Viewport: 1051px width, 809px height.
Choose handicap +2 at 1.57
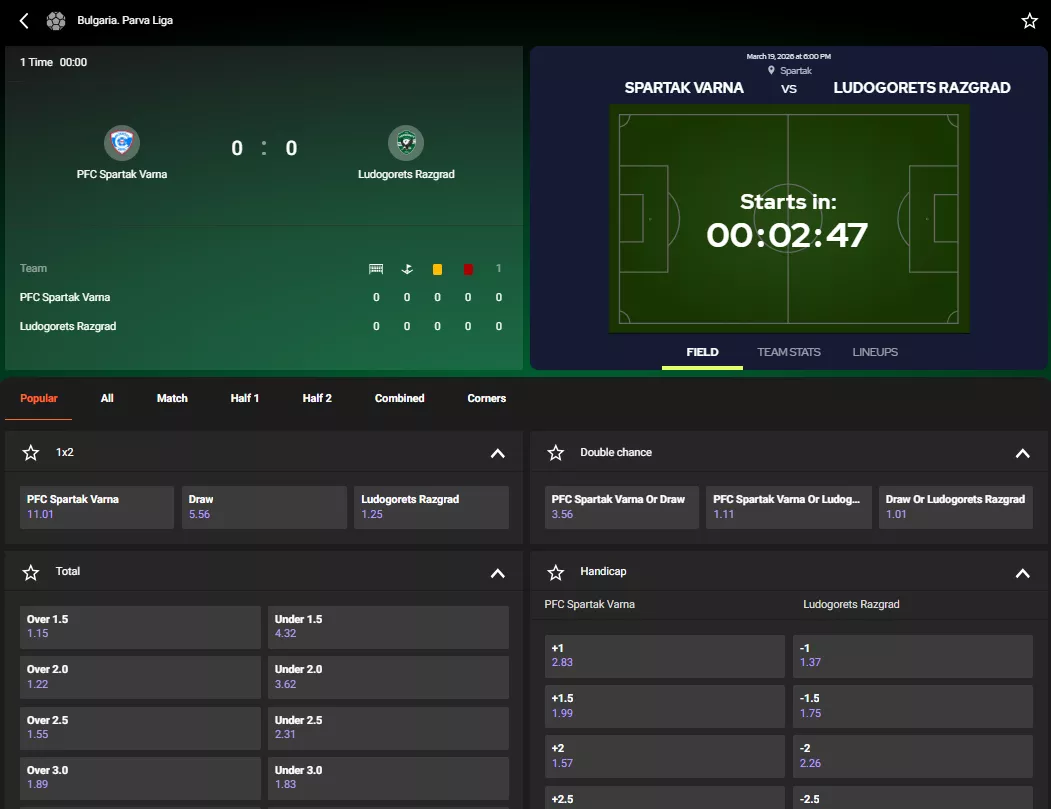[665, 757]
